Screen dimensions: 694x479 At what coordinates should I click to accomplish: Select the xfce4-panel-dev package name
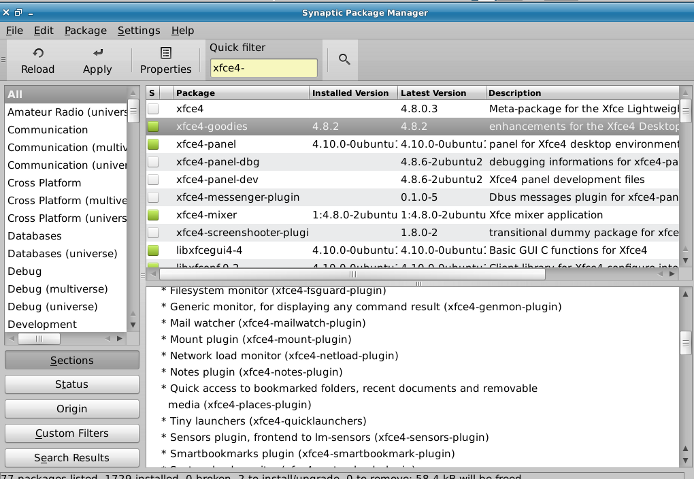point(217,179)
